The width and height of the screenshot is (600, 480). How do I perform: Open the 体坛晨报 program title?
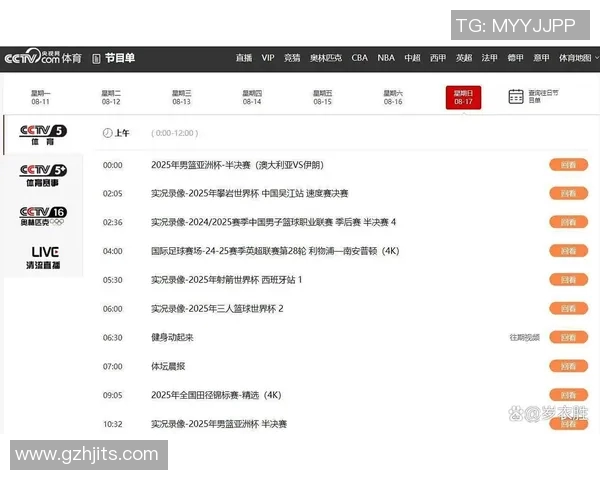coord(168,366)
